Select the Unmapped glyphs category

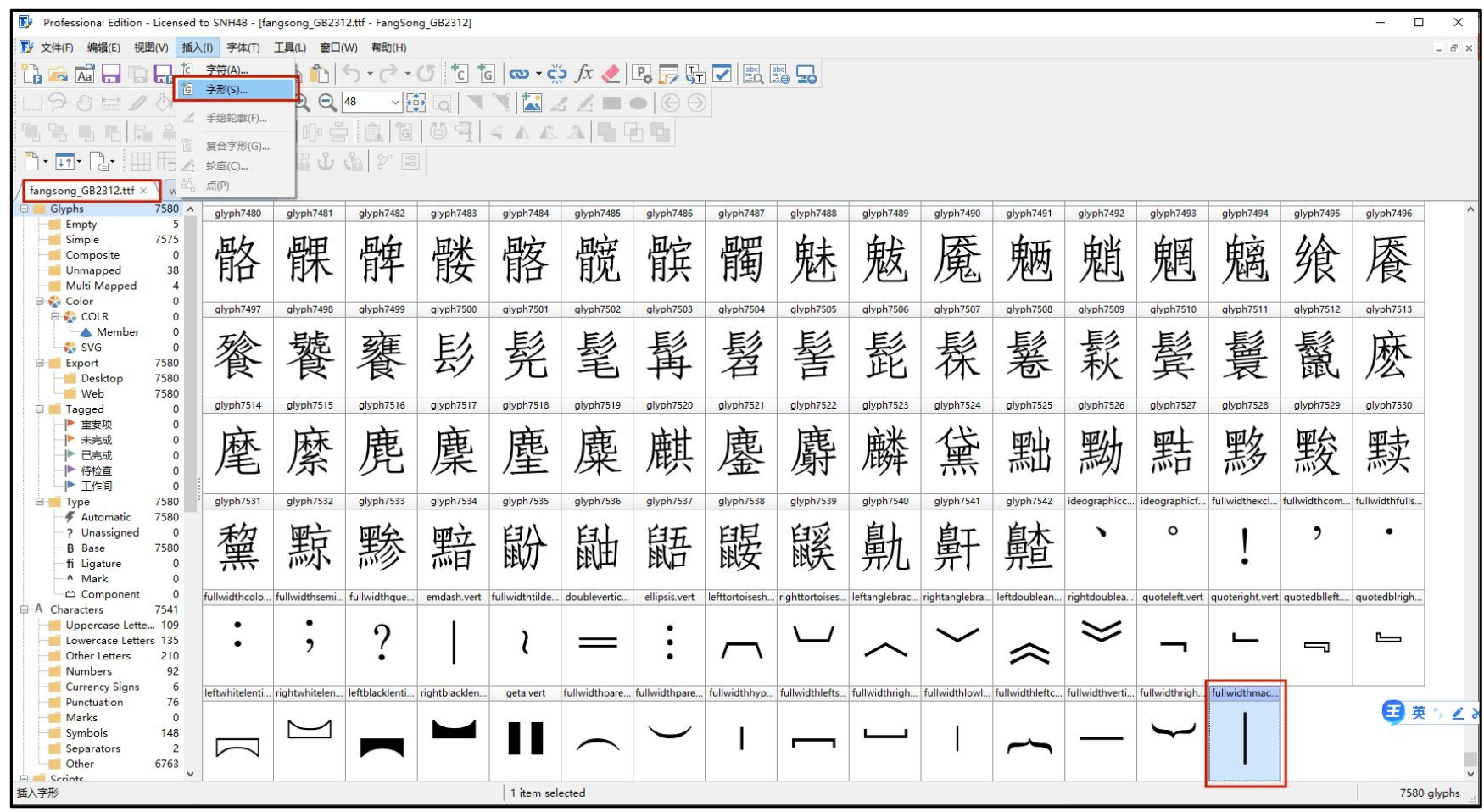pos(93,270)
